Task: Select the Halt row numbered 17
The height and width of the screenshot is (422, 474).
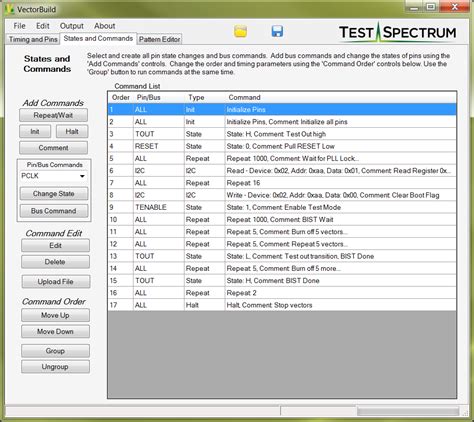Action: point(282,305)
